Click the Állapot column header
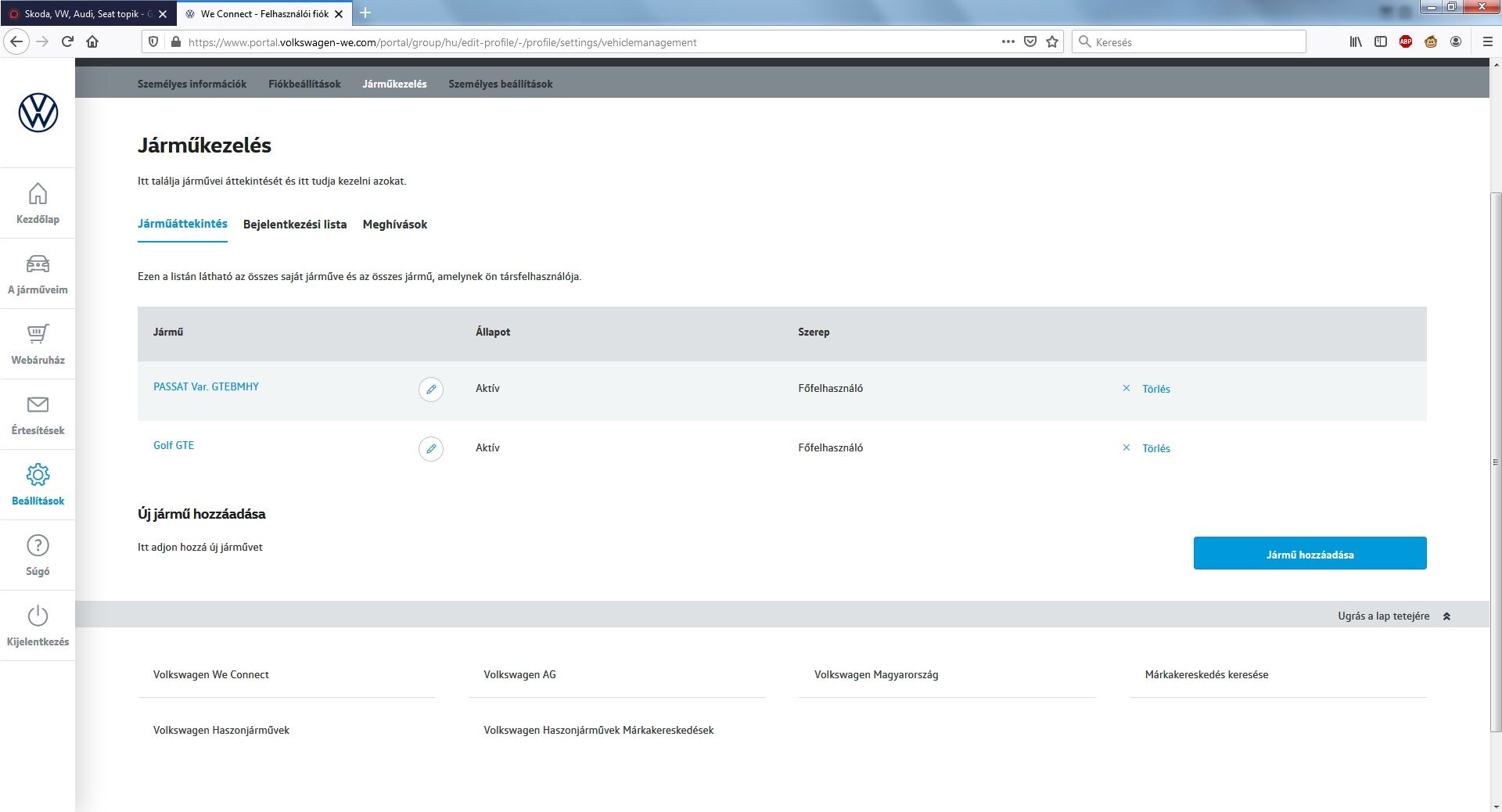The height and width of the screenshot is (812, 1502). [493, 332]
